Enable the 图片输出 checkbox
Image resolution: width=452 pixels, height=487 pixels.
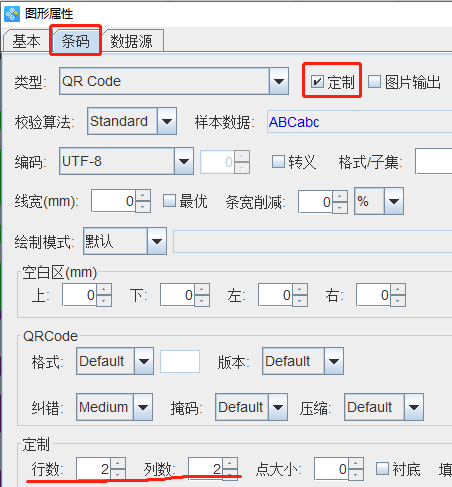pos(374,81)
